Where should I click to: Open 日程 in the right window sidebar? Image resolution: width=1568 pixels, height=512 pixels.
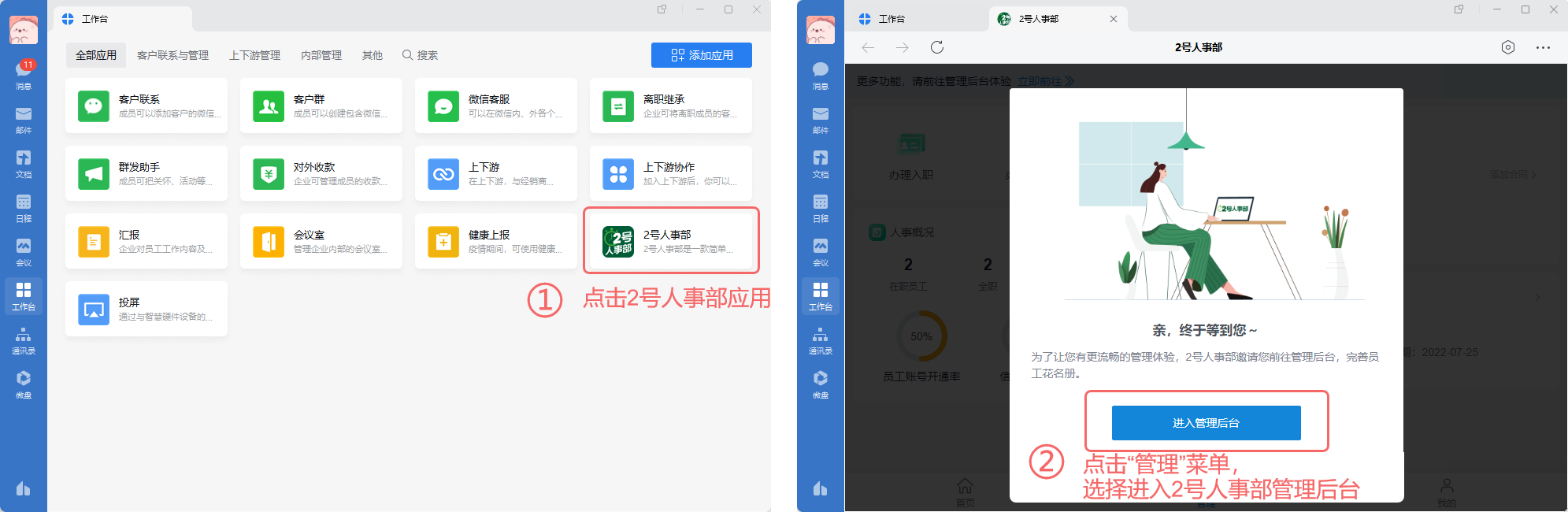[x=821, y=208]
